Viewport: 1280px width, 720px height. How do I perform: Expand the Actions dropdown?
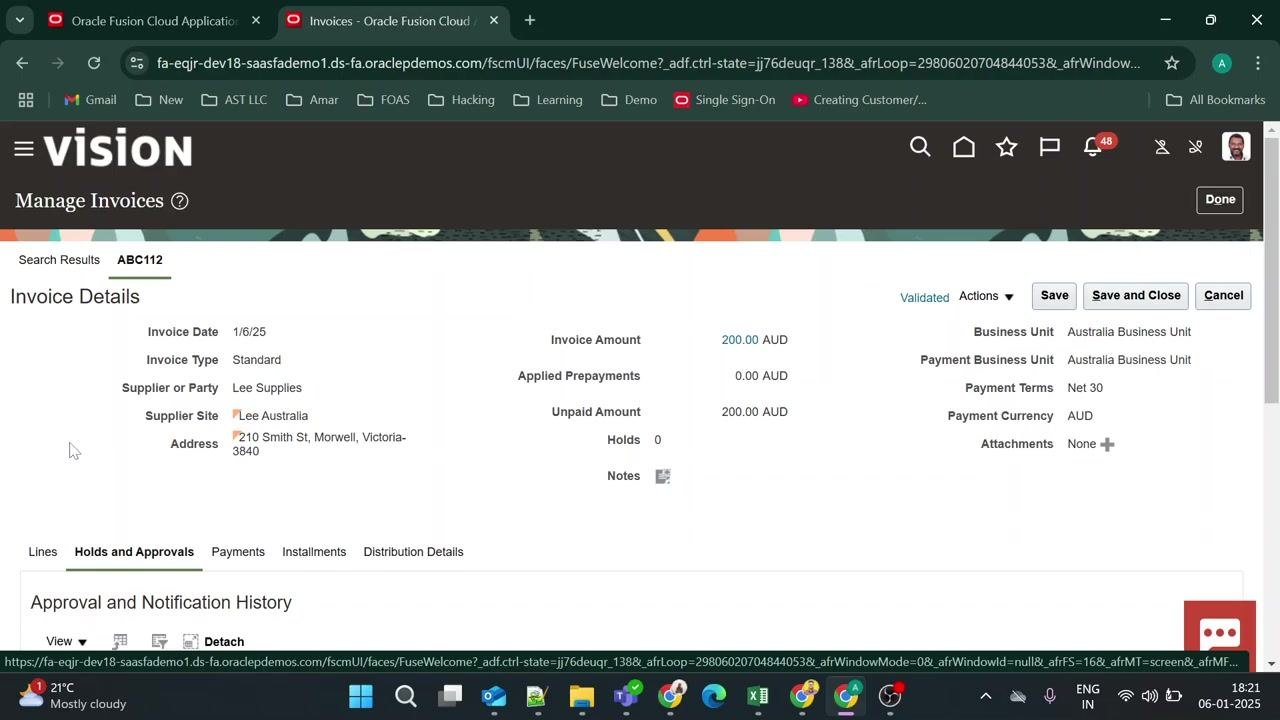986,296
